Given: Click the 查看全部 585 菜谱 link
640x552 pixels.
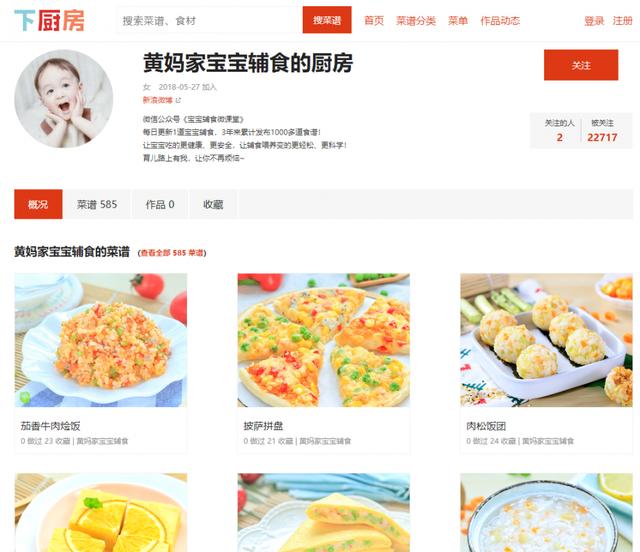Looking at the screenshot, I should (172, 253).
